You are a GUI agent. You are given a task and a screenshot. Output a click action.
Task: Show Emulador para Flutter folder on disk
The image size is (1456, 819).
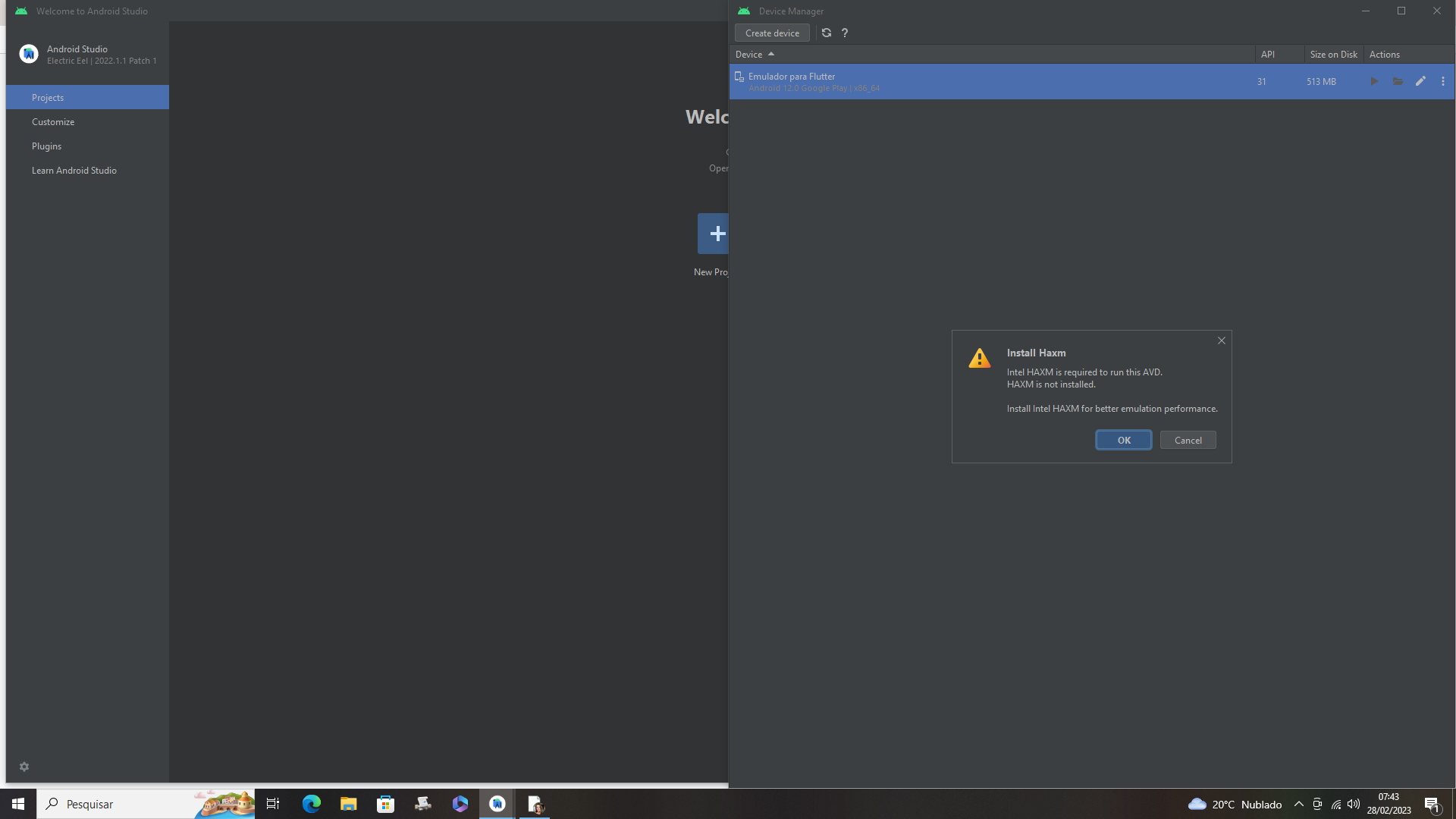click(x=1398, y=81)
